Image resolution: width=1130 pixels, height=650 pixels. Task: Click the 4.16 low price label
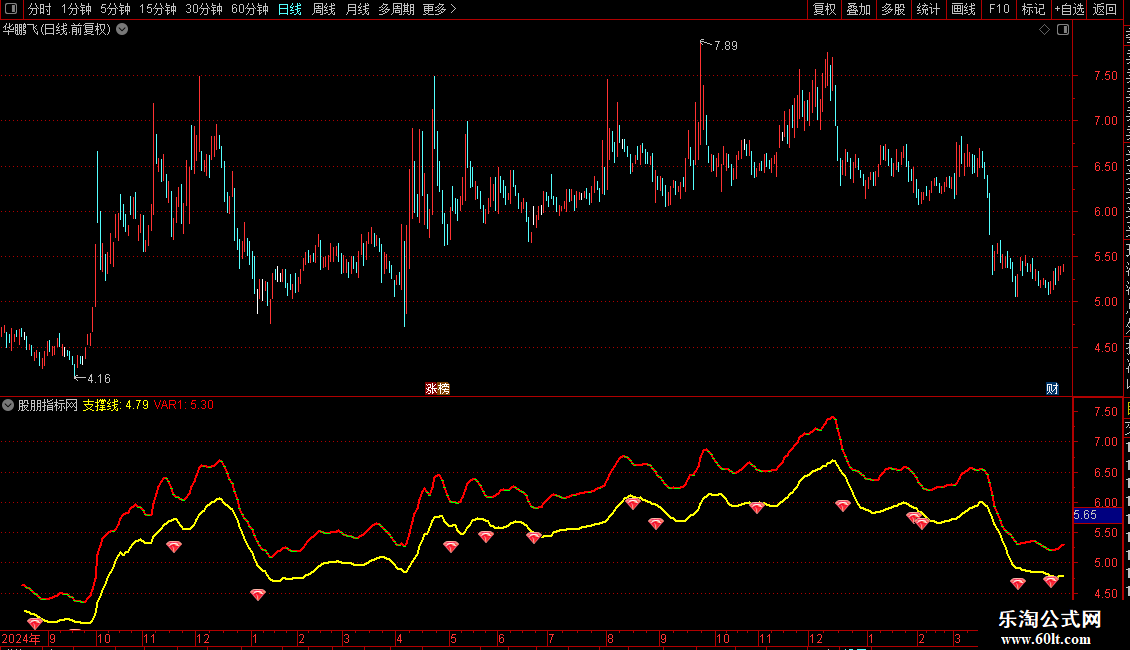[x=99, y=378]
